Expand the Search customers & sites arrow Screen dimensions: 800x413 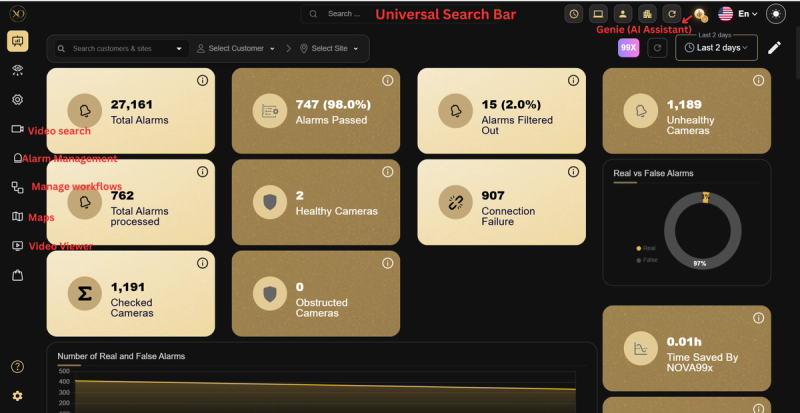click(x=179, y=49)
